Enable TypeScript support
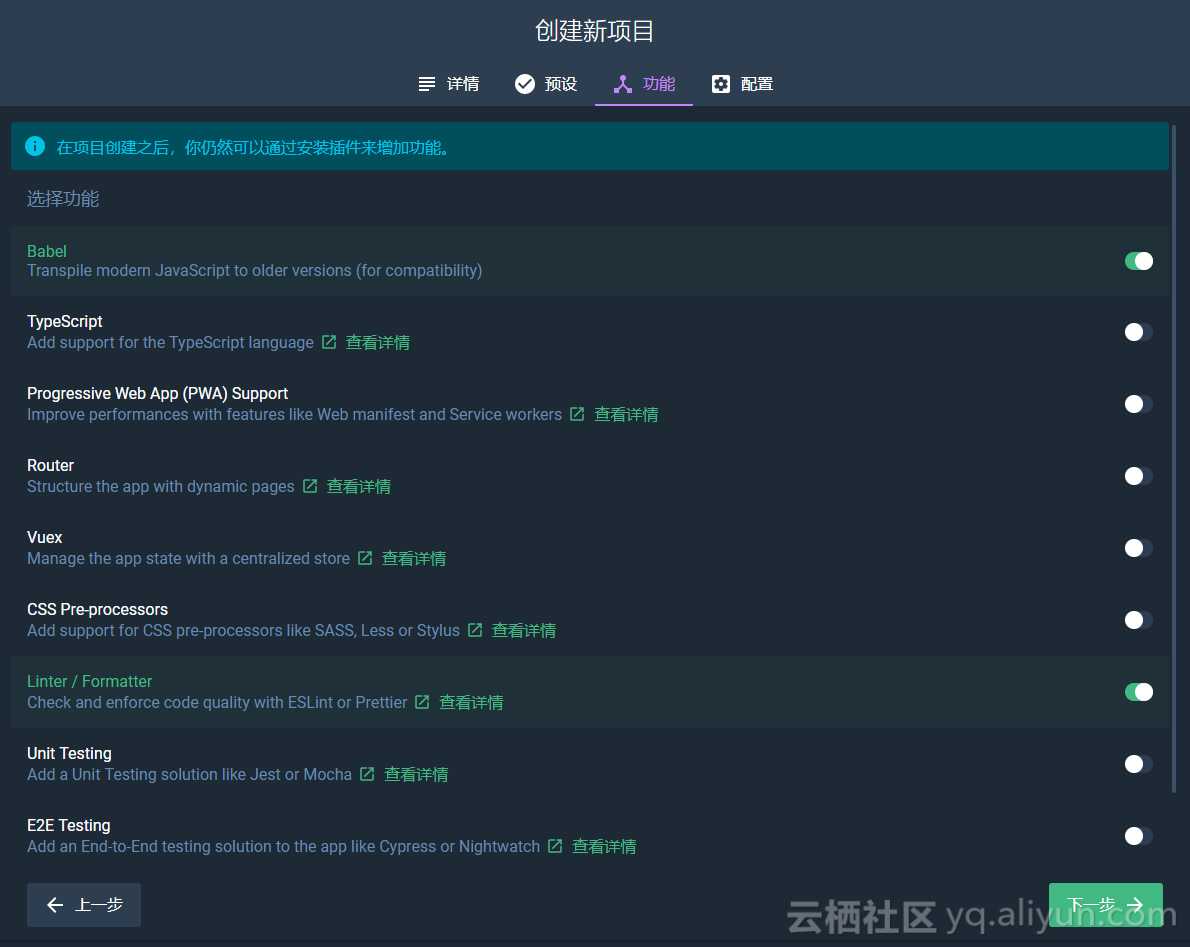1190x947 pixels. pos(1137,332)
